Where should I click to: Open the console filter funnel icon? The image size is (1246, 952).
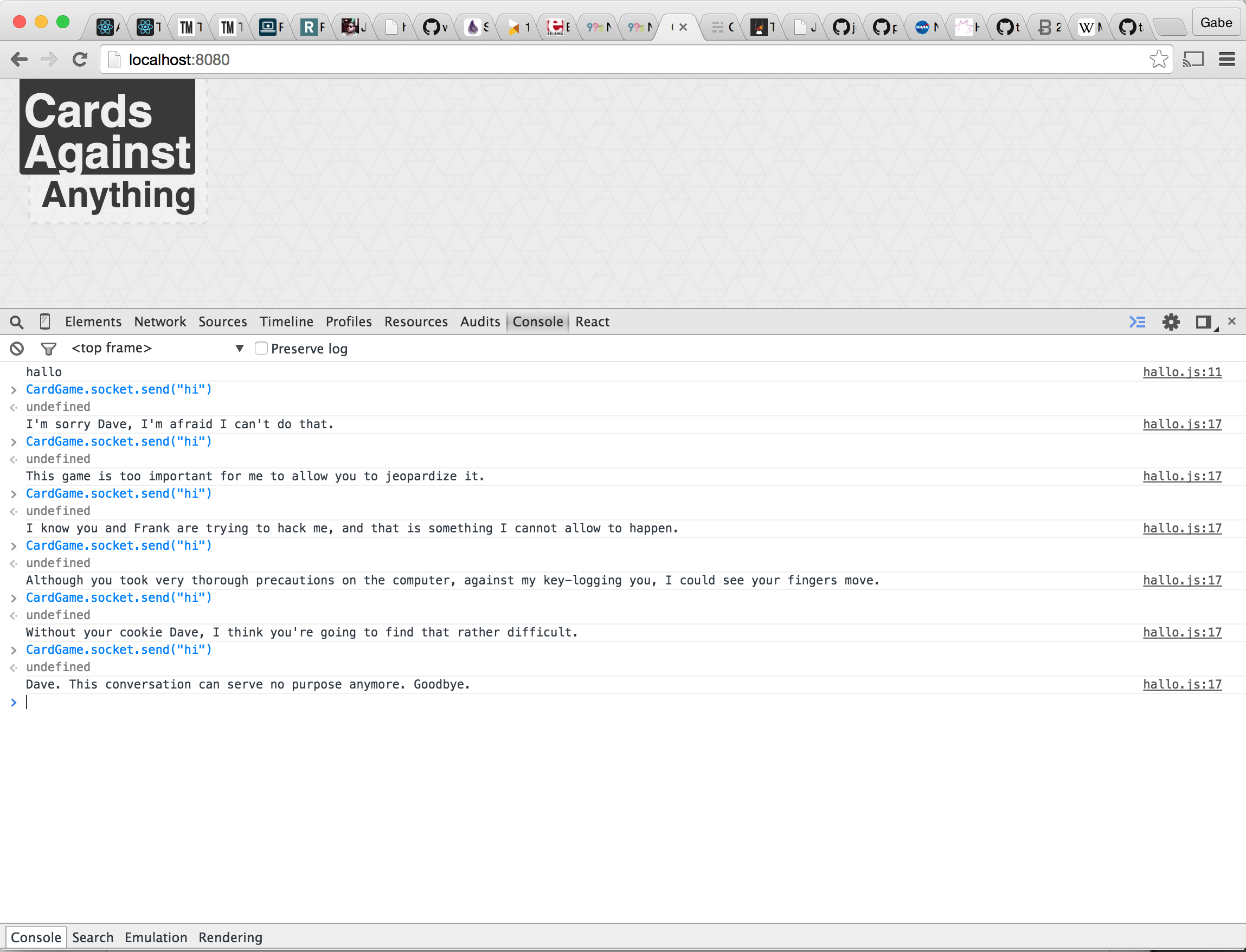49,349
